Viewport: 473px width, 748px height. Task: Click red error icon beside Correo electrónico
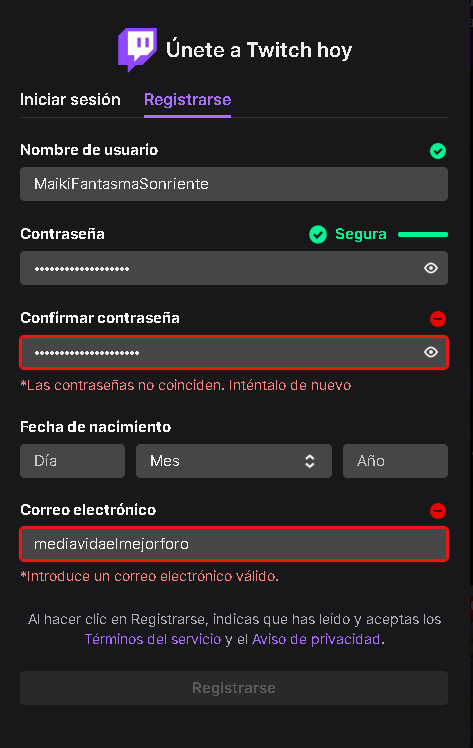(438, 511)
